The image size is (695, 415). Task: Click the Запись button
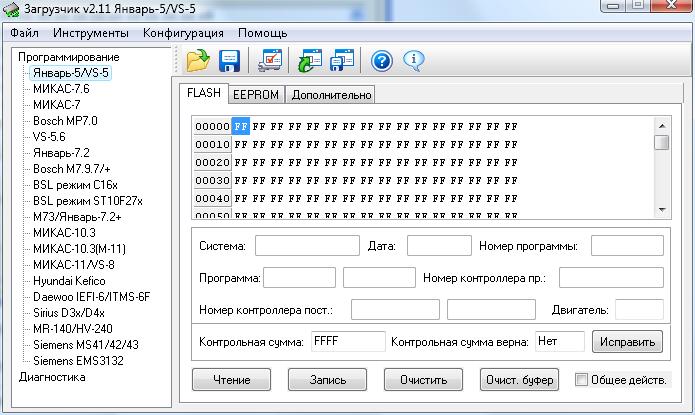[x=328, y=380]
